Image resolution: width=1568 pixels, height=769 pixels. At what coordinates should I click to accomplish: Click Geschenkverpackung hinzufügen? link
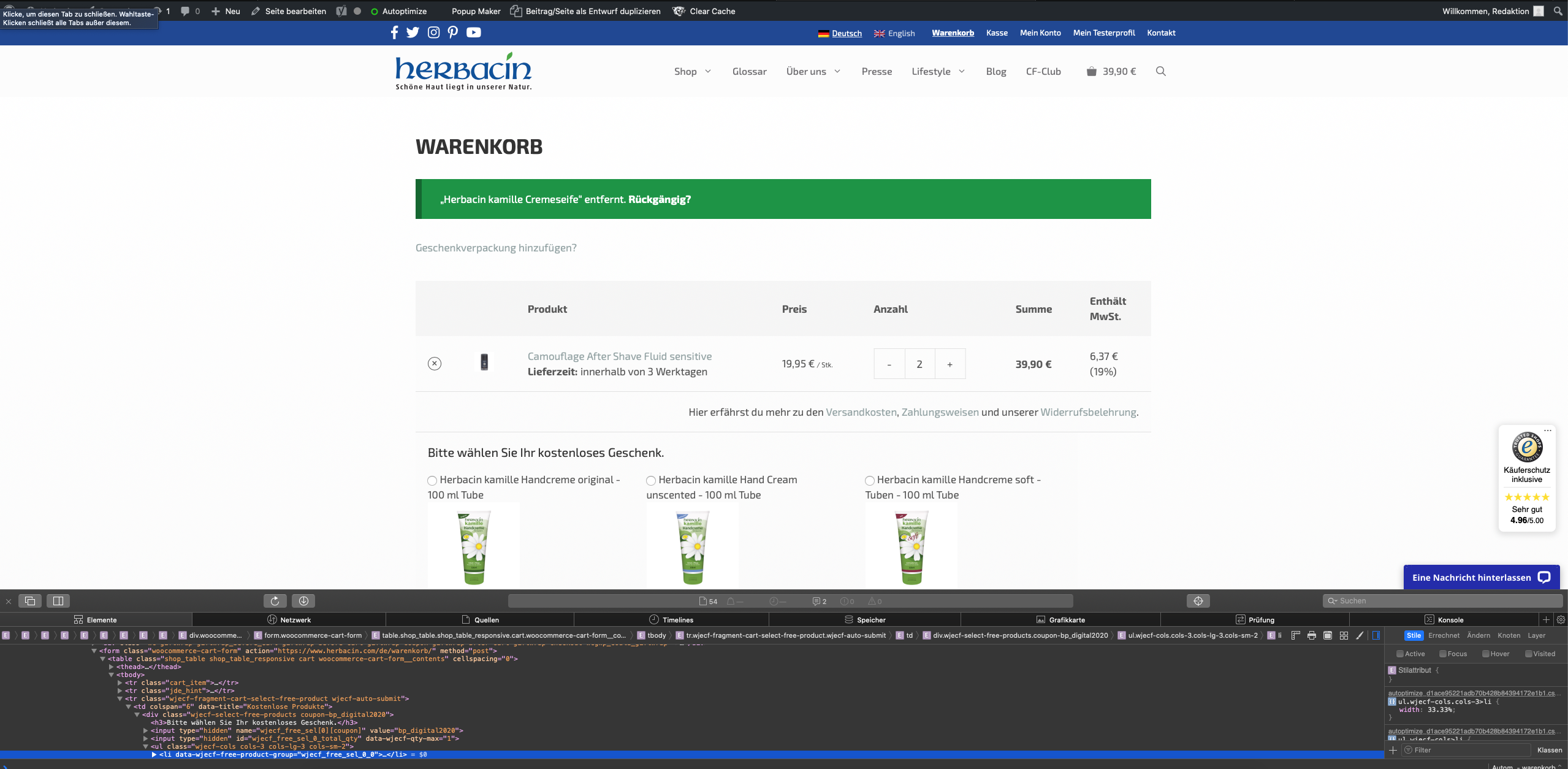point(496,248)
